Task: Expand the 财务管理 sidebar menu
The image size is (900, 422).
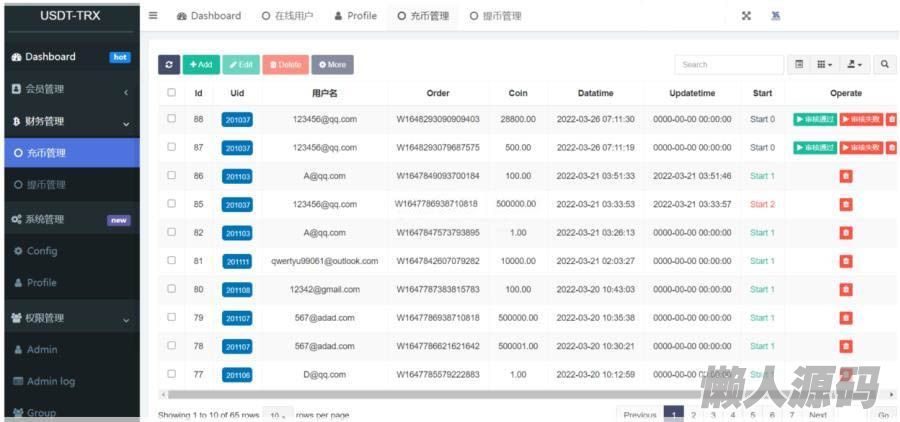Action: (70, 122)
